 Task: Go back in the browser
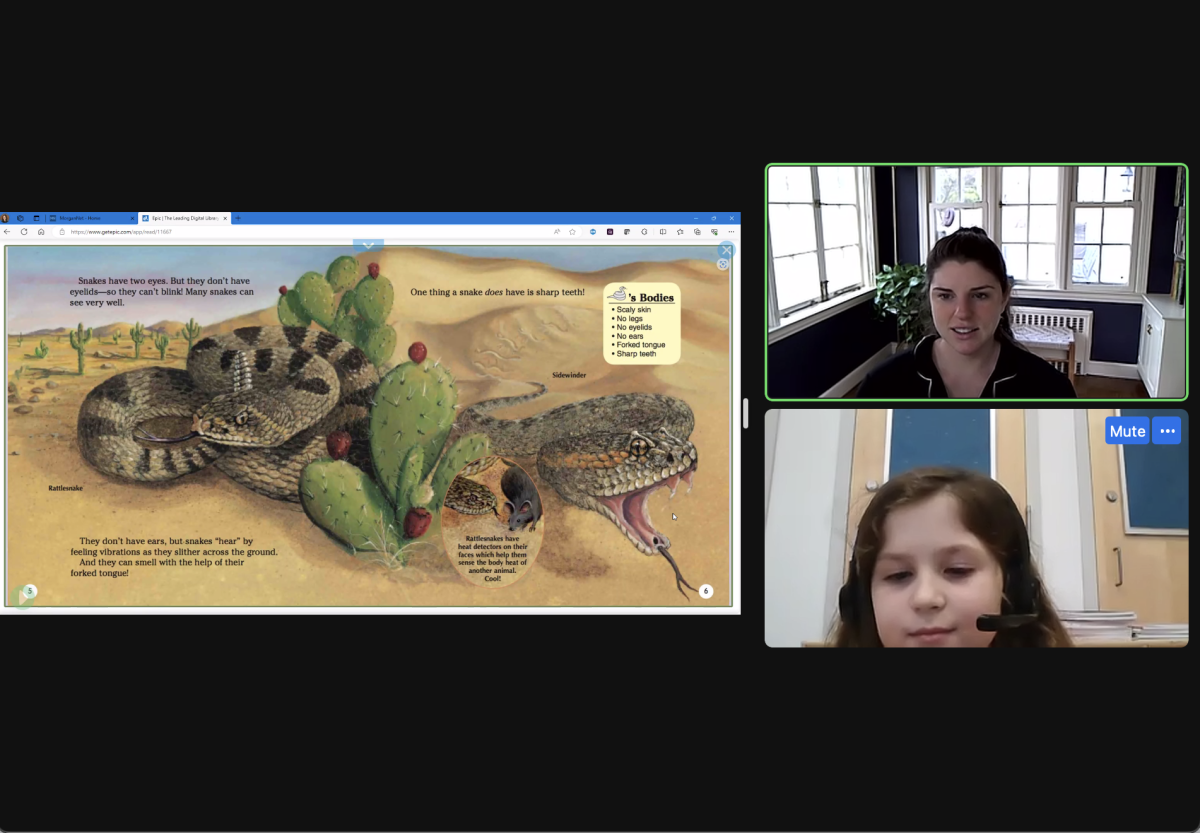(x=8, y=232)
